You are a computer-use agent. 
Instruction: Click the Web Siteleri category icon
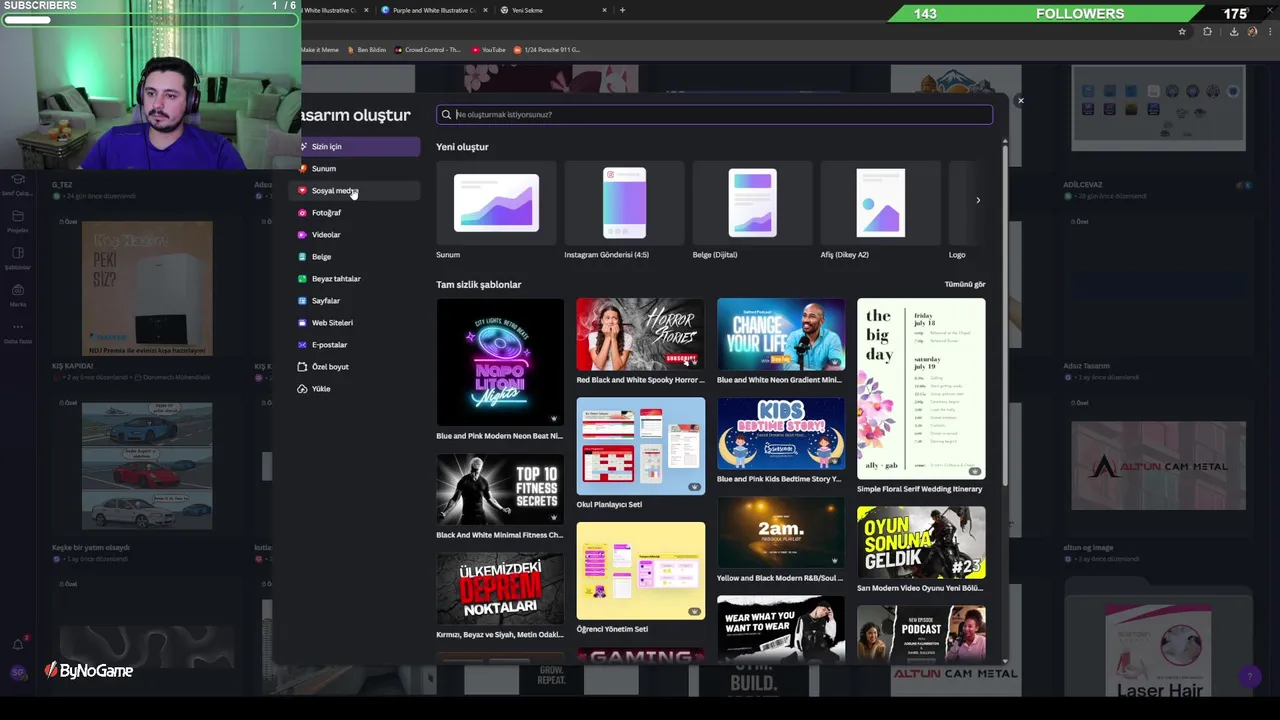pyautogui.click(x=302, y=323)
